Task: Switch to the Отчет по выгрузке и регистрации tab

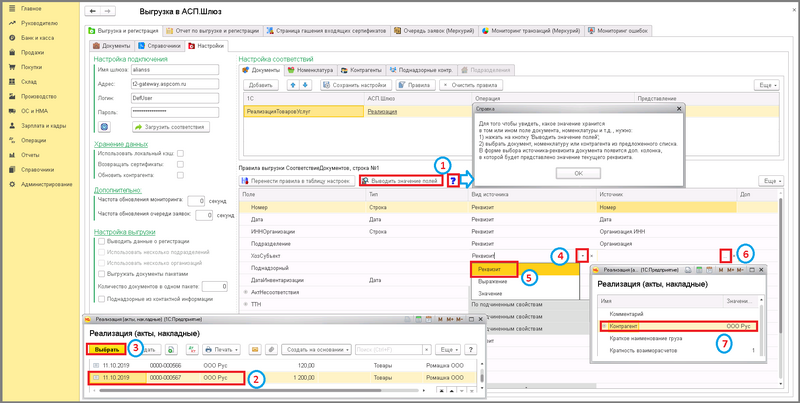Action: tap(213, 31)
